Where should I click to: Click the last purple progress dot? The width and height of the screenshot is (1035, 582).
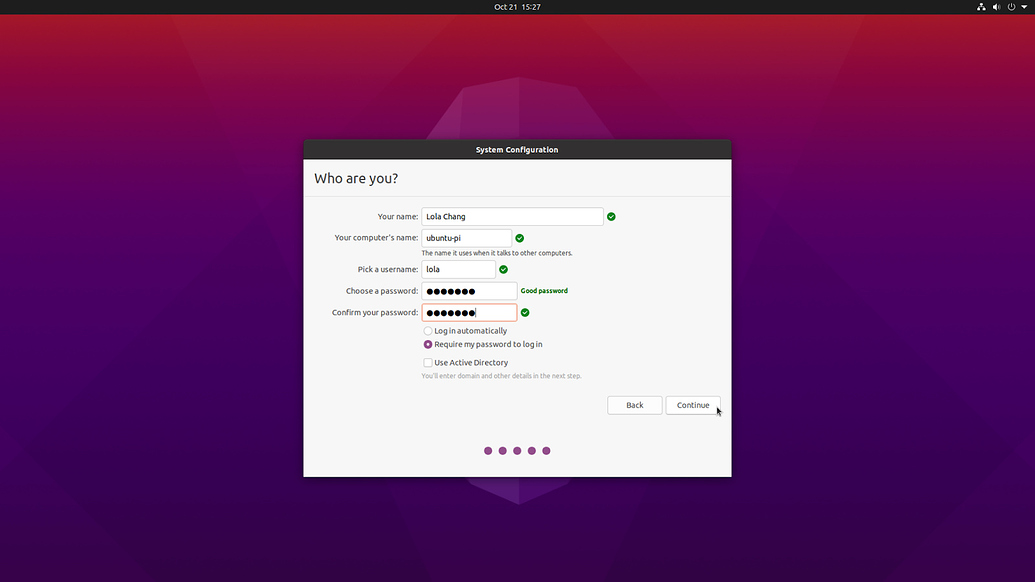tap(546, 450)
